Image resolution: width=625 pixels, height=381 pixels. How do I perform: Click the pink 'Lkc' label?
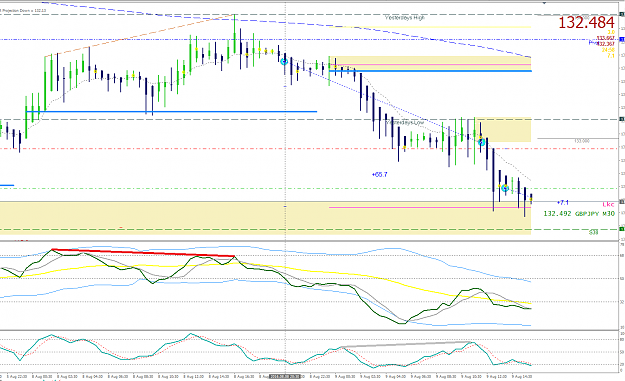608,204
